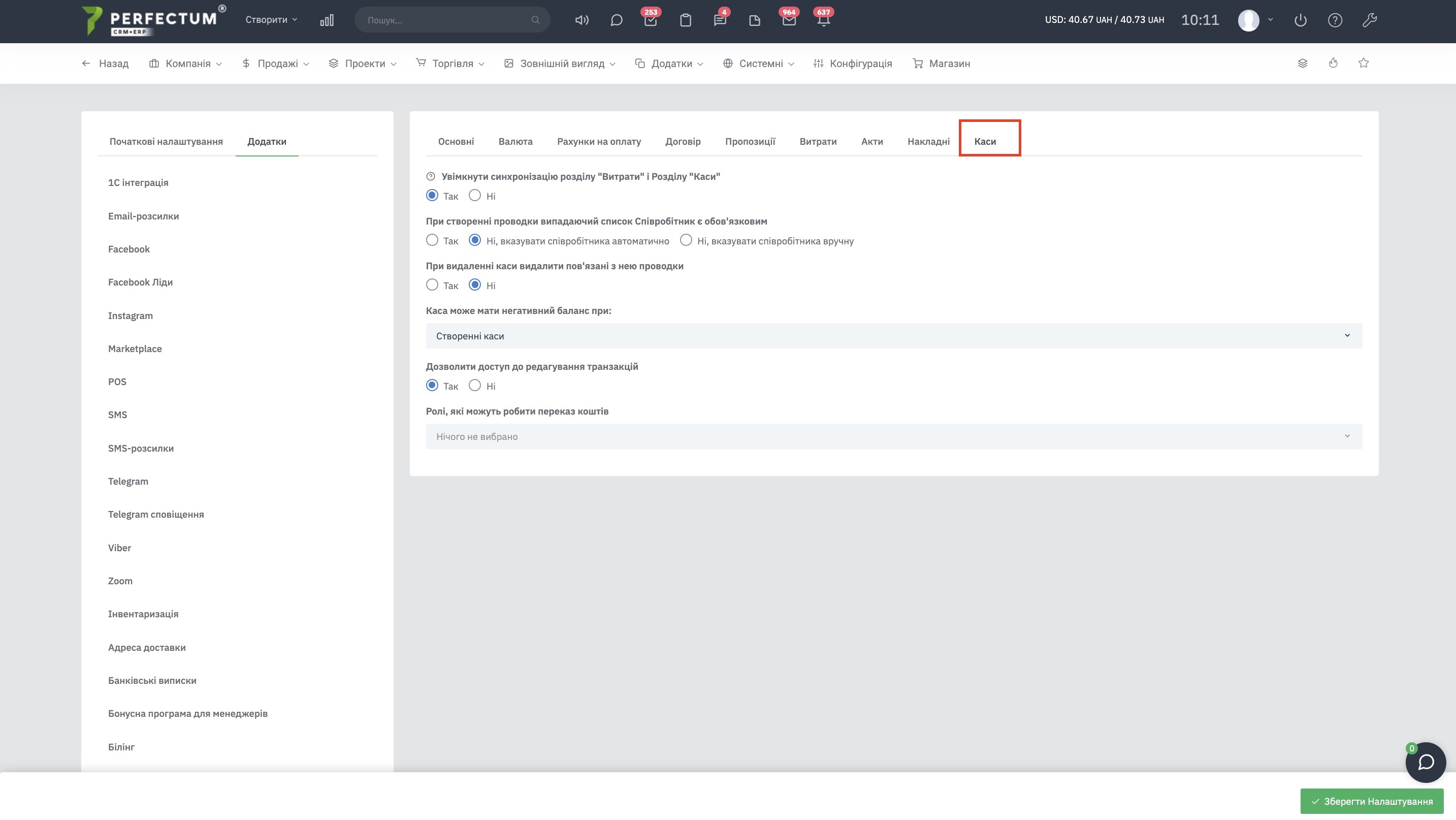Open notifications bell with 637 badge
This screenshot has height=820, width=1456.
coord(823,20)
